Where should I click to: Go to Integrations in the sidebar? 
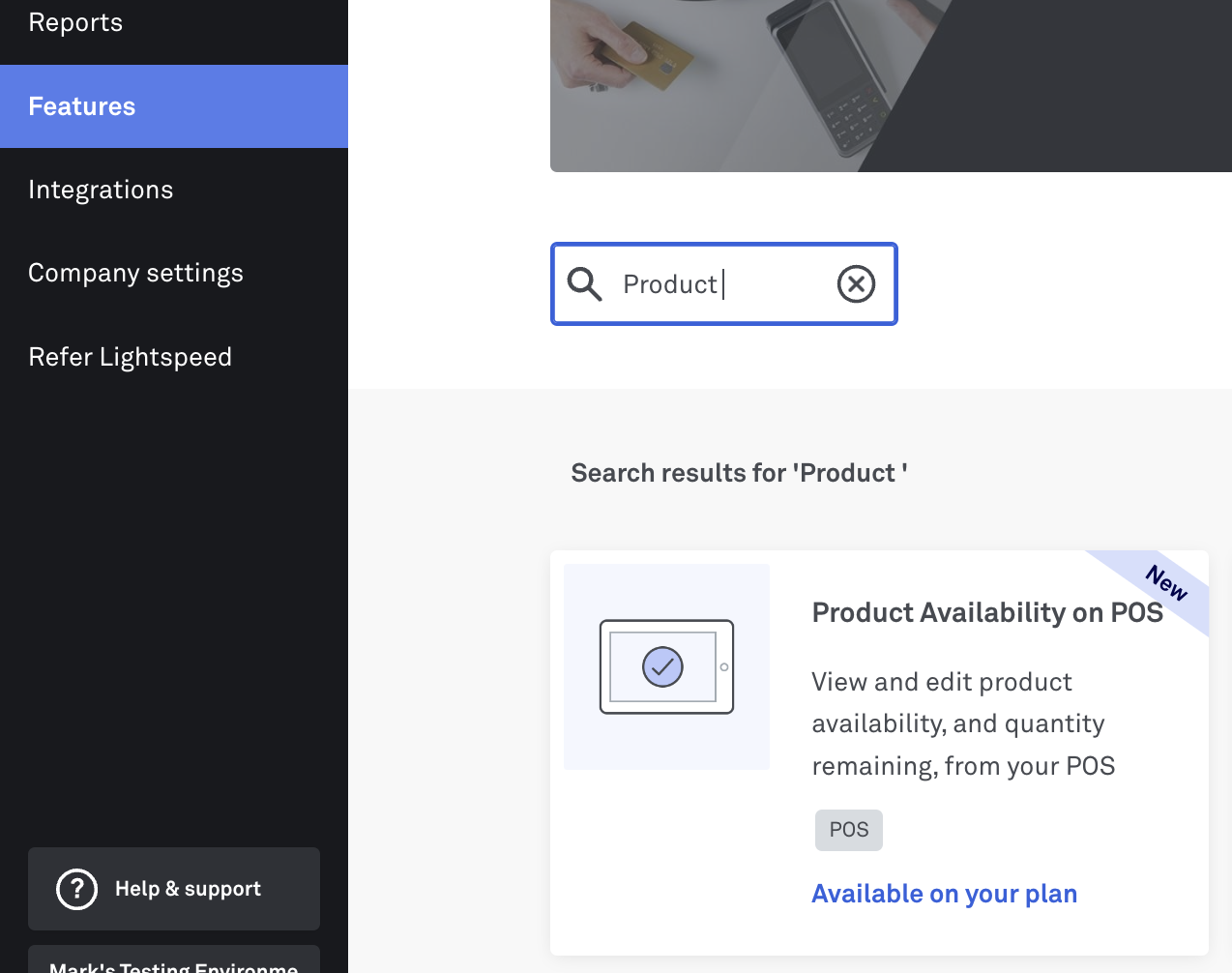(101, 190)
